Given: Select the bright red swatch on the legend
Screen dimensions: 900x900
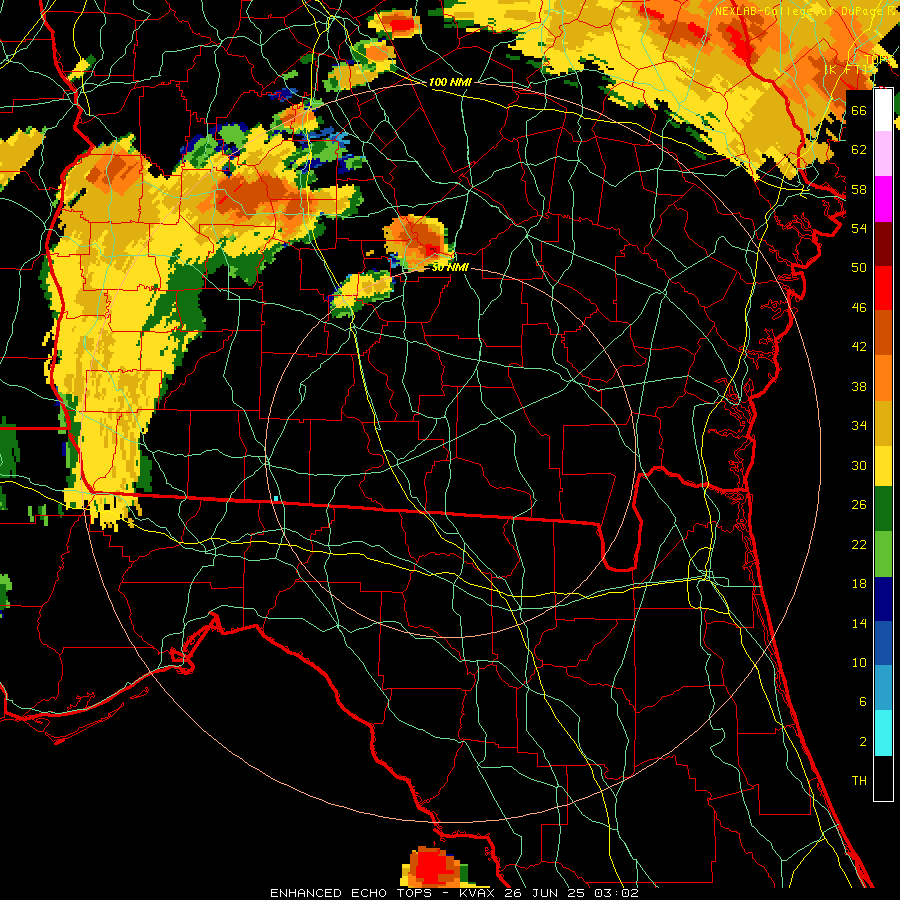Looking at the screenshot, I should tap(883, 288).
